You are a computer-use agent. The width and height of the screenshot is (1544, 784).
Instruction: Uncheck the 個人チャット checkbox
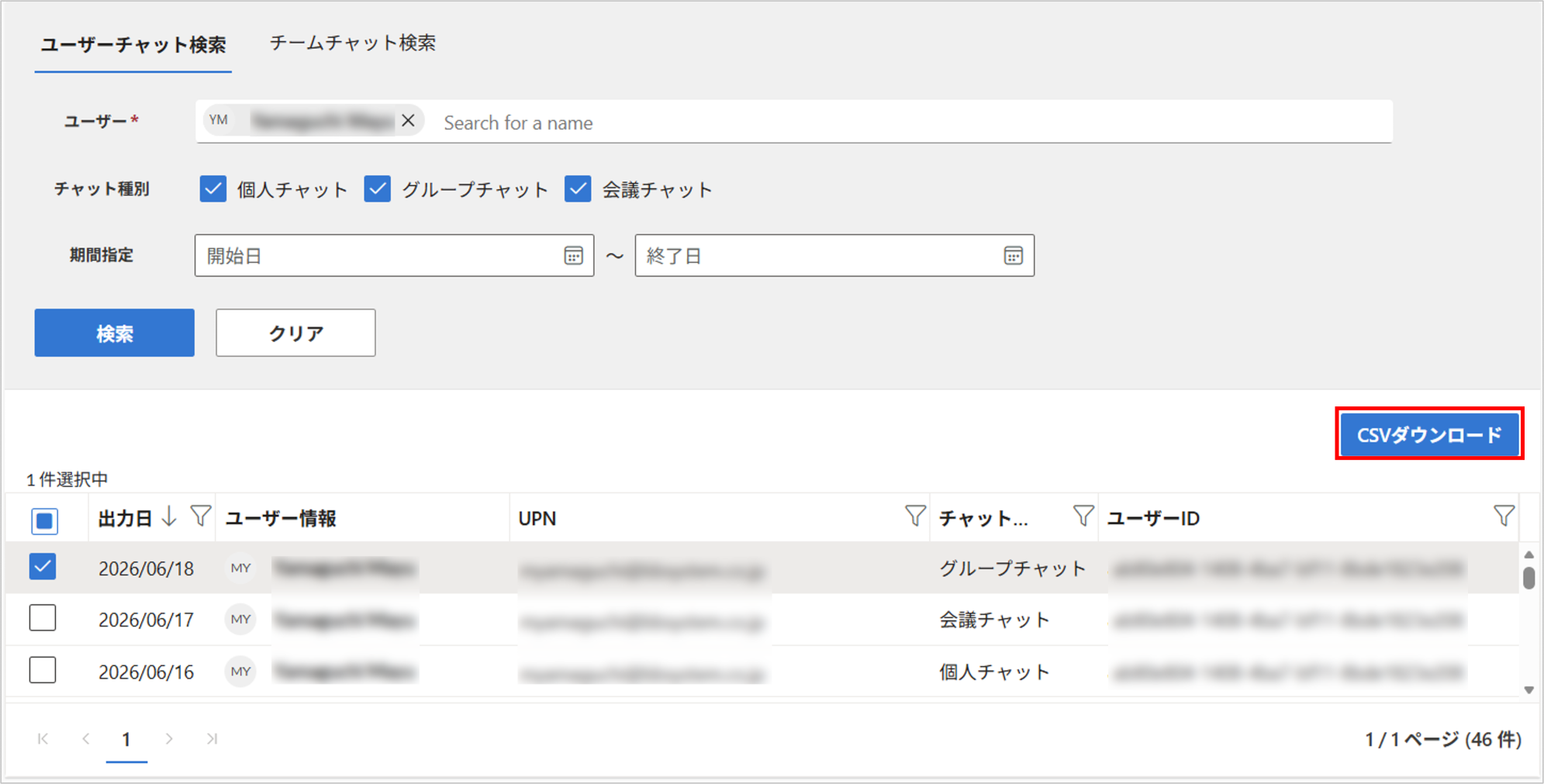click(213, 189)
